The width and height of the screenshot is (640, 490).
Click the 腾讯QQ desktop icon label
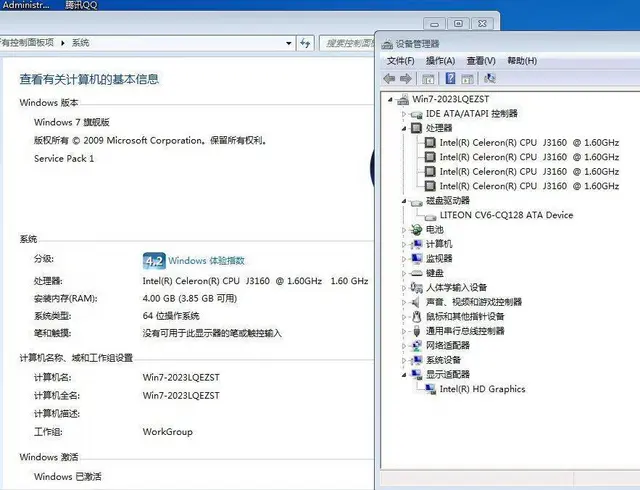tap(81, 5)
